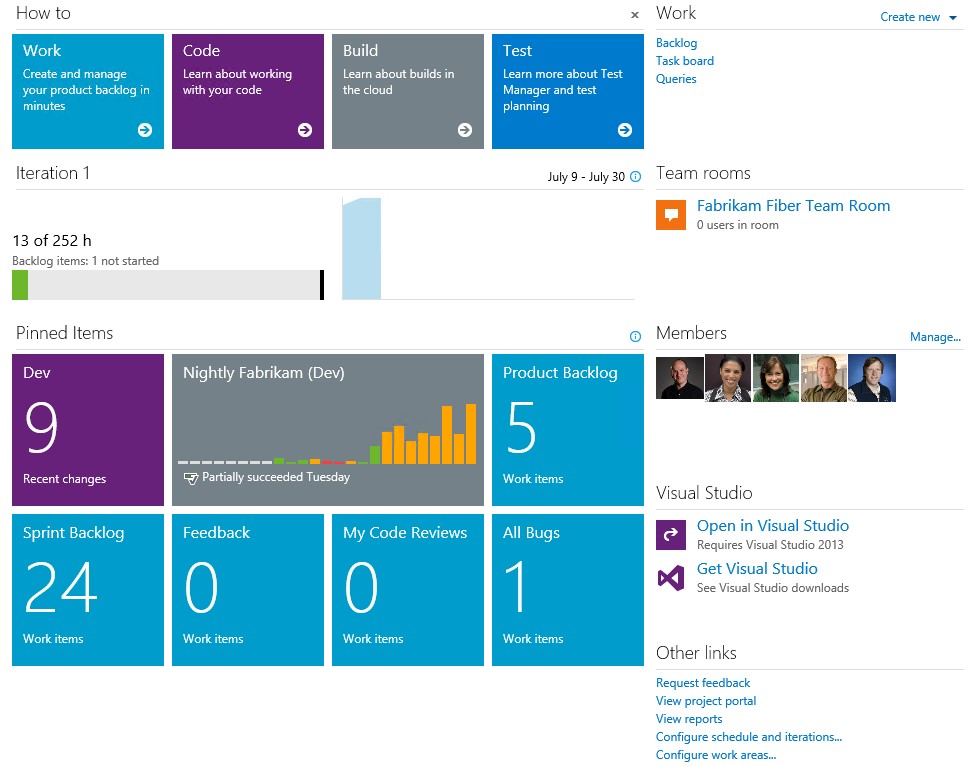Click the arrow icon on Code tile
Screen dimensions: 979x767
tap(305, 130)
